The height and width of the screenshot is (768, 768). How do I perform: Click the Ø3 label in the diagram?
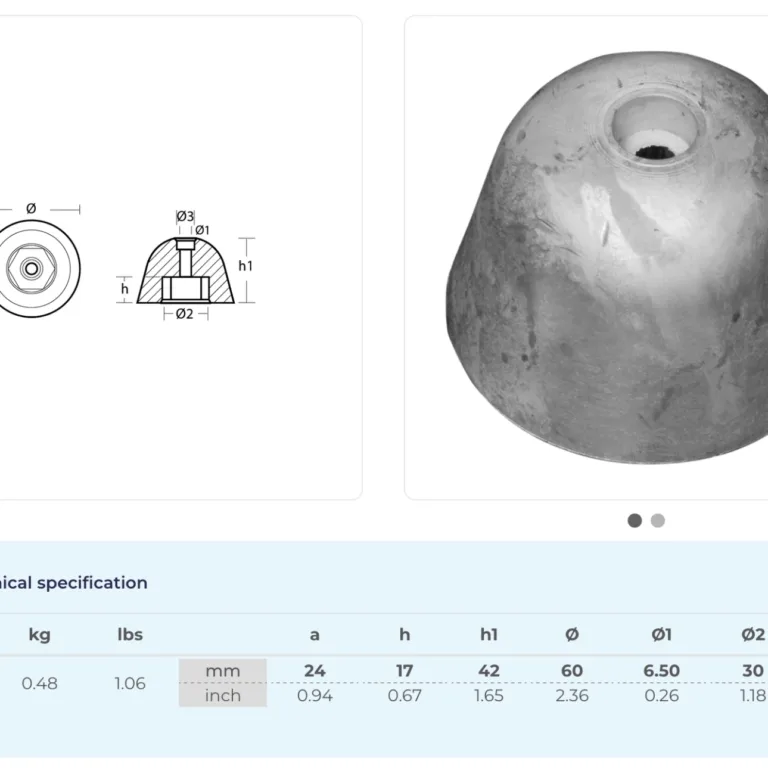[x=185, y=216]
